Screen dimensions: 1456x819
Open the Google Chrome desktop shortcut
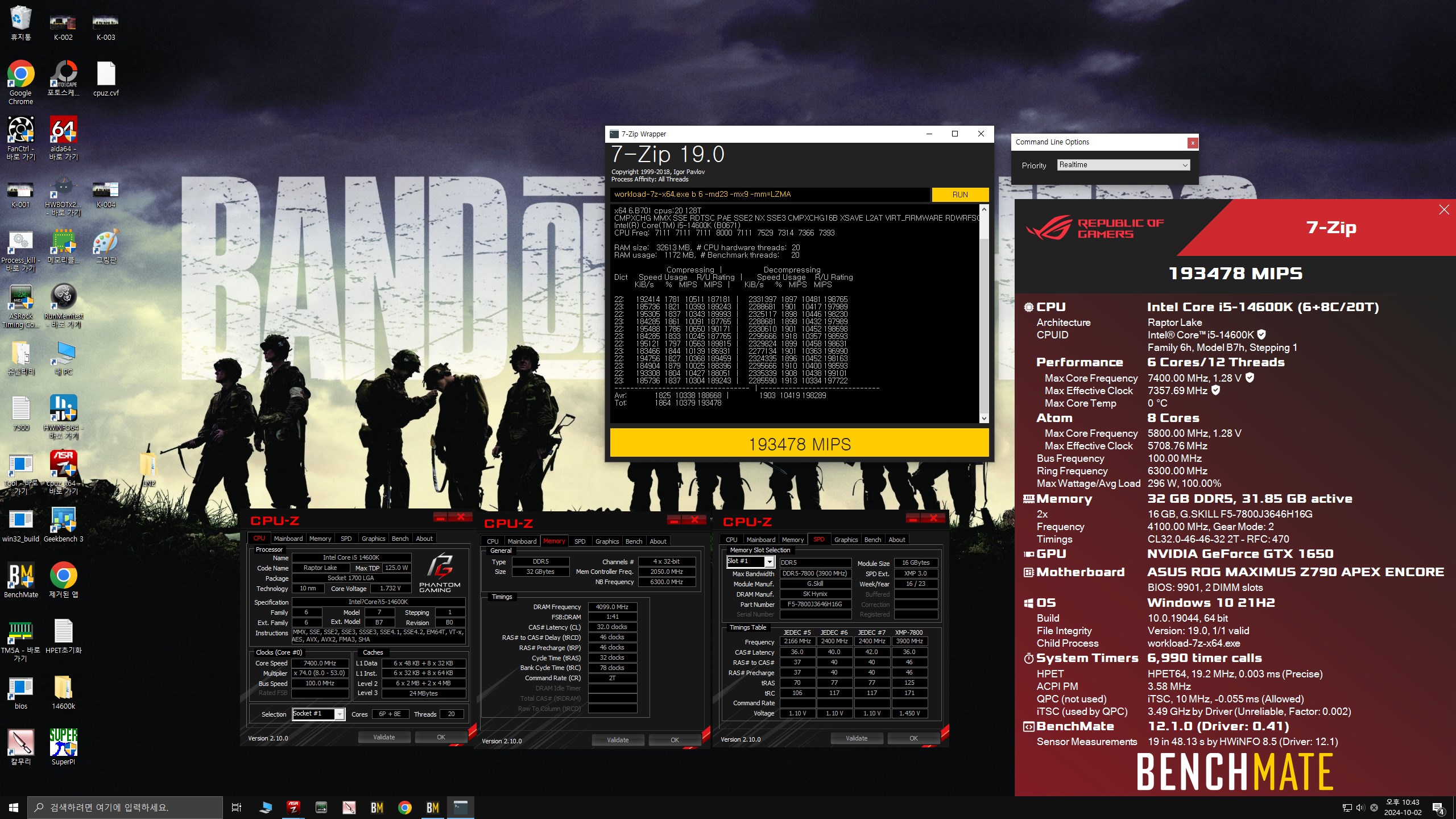(20, 82)
